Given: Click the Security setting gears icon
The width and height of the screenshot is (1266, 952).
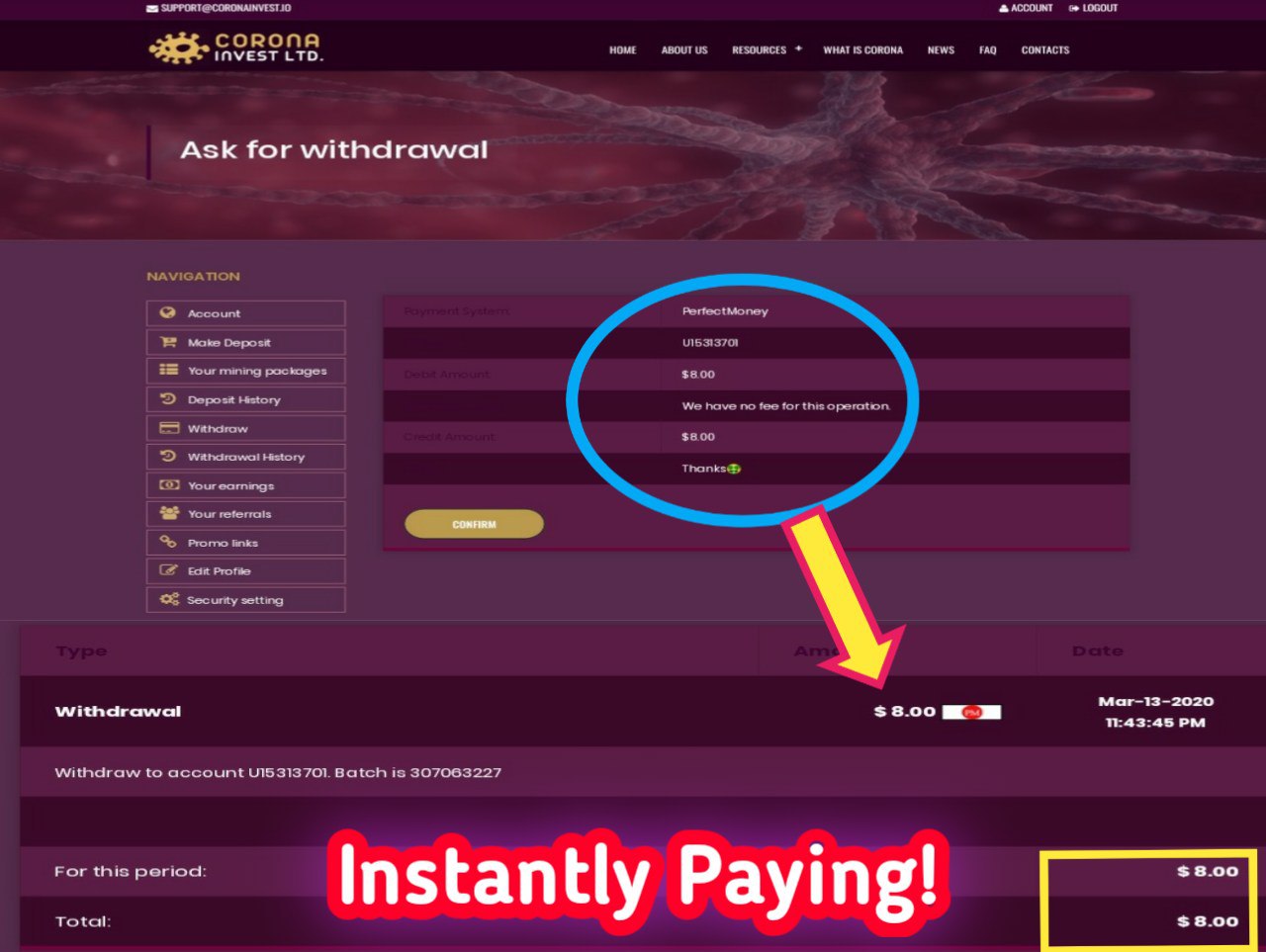Looking at the screenshot, I should click(x=169, y=599).
